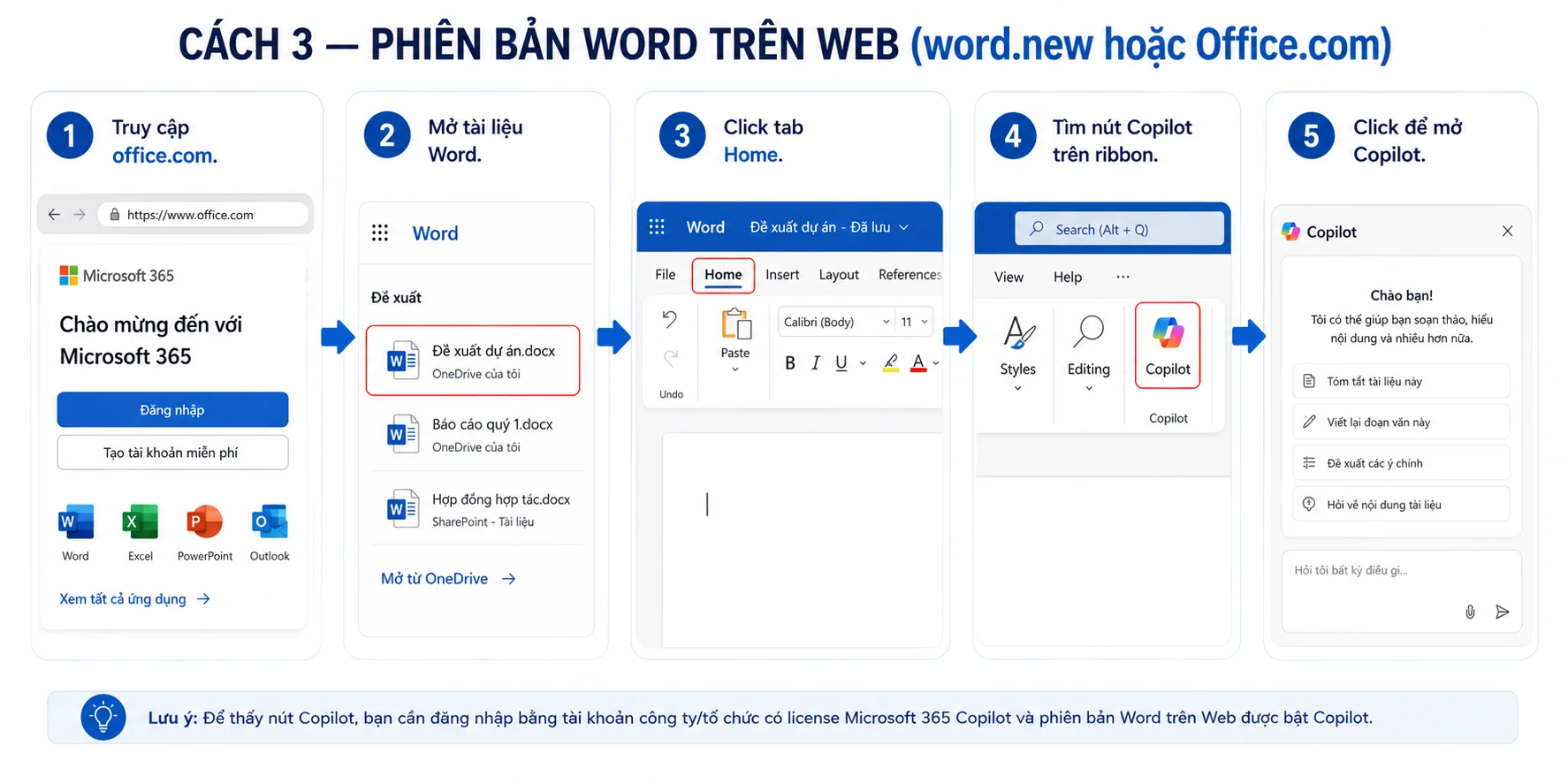Click the search magnifier icon
This screenshot has height=784, width=1568.
pyautogui.click(x=1036, y=228)
